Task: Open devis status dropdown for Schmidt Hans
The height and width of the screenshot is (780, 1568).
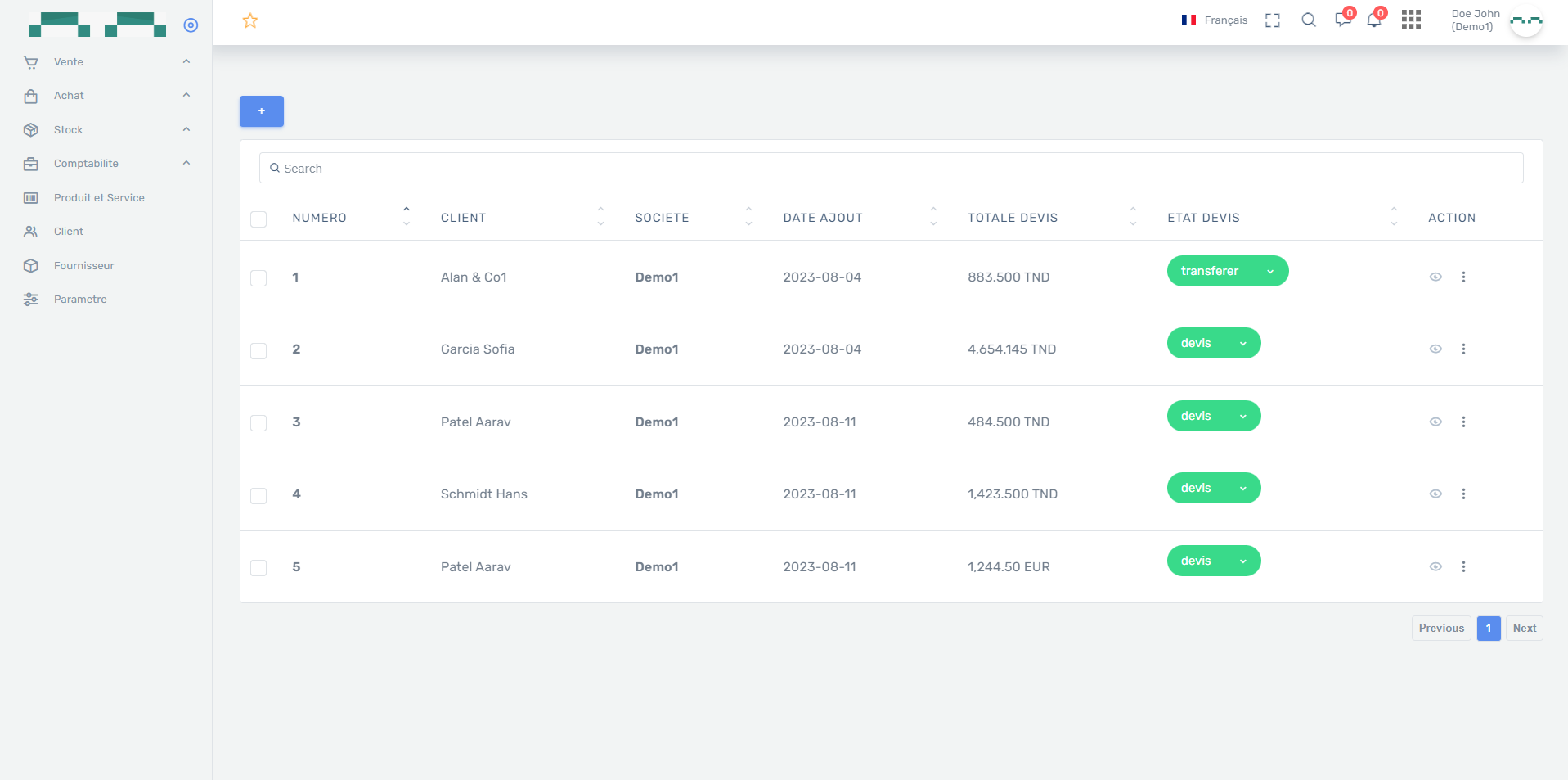Action: click(x=1213, y=489)
